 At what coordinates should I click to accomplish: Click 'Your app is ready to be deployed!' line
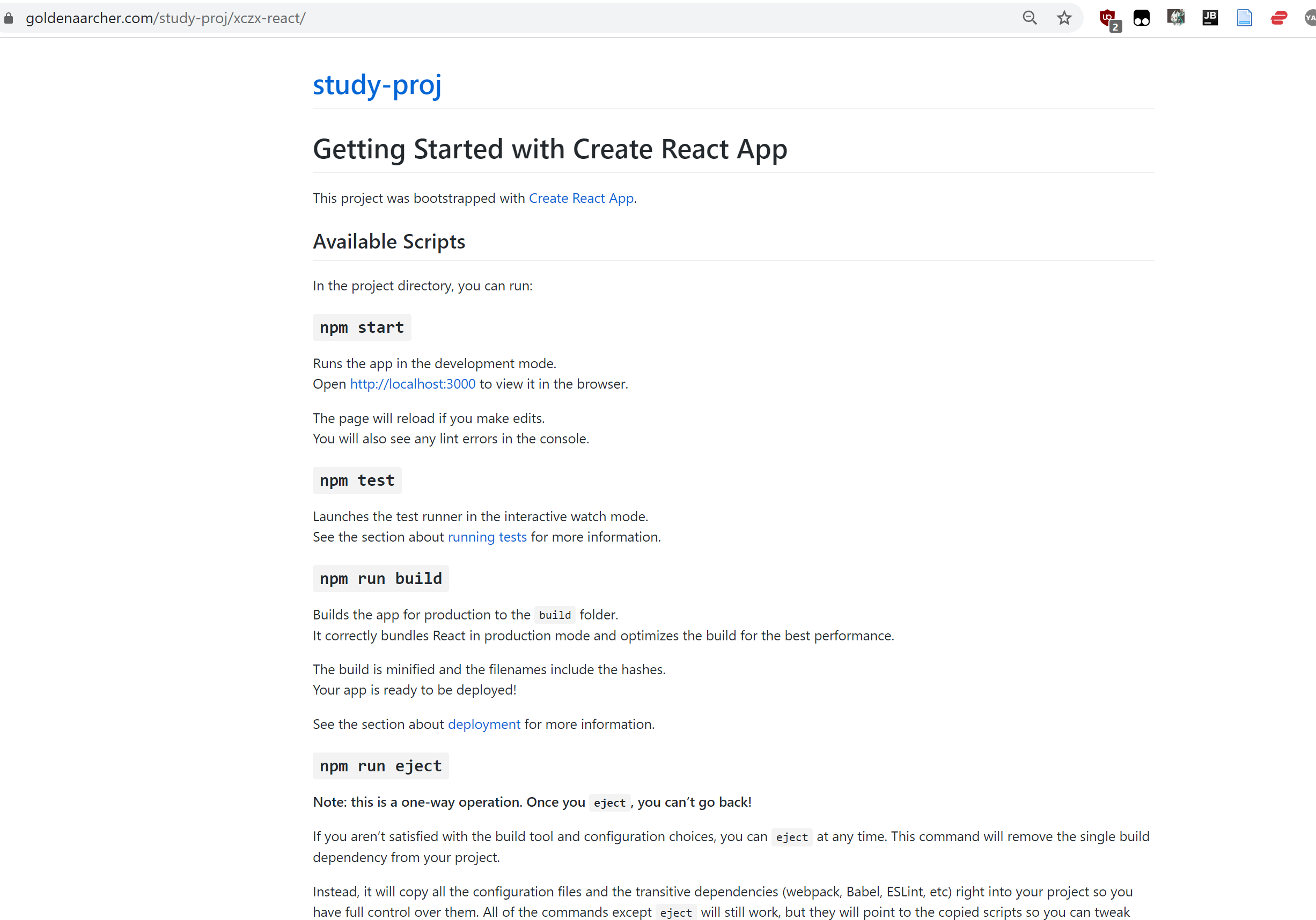[414, 690]
